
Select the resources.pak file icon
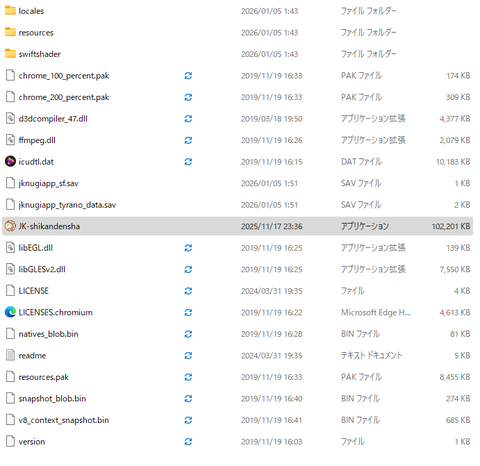pyautogui.click(x=10, y=377)
